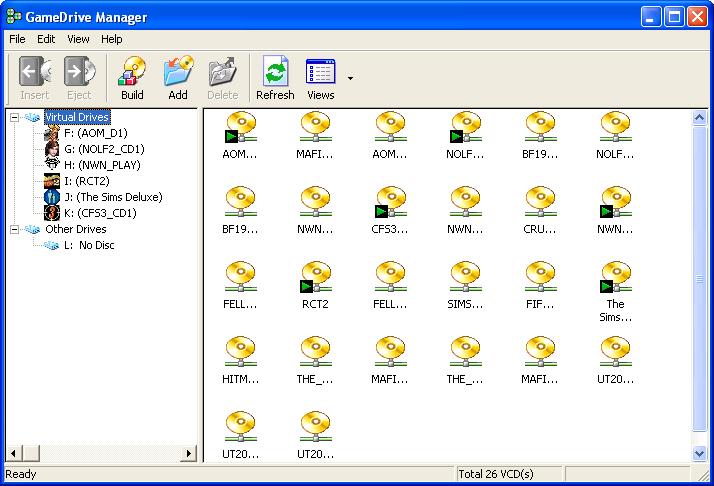
Task: Select drive F: (AOM_D1)
Action: [x=96, y=133]
